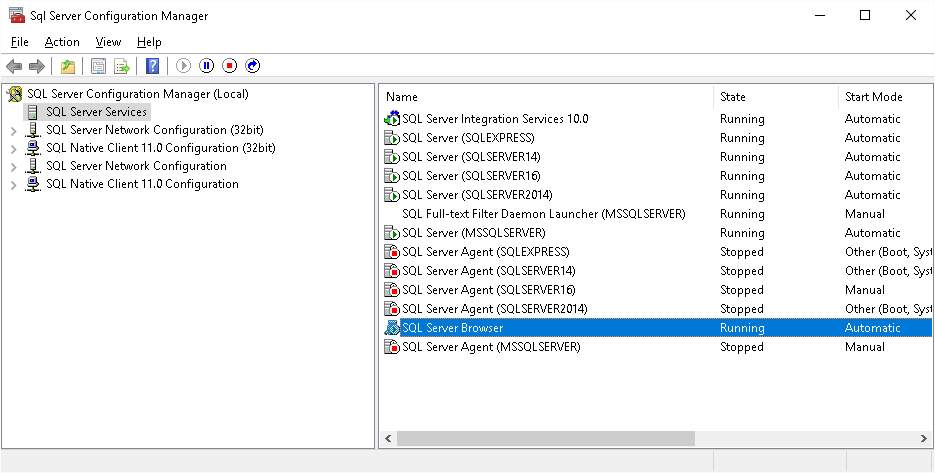Click the SQL Server (MSSQLSERVER) service icon
Viewport: 935px width, 473px height.
tap(392, 233)
